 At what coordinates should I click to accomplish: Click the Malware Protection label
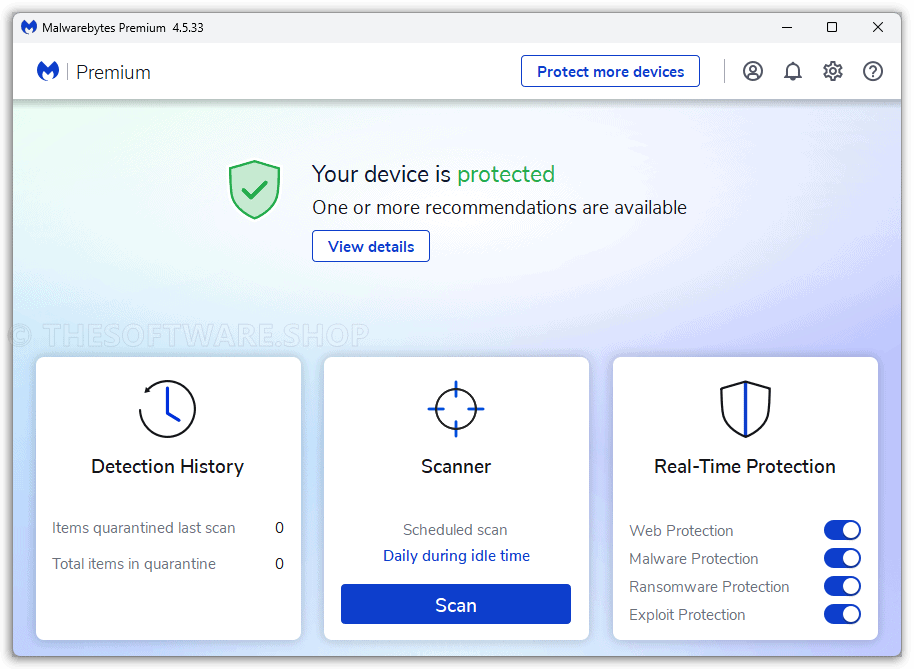pyautogui.click(x=694, y=558)
